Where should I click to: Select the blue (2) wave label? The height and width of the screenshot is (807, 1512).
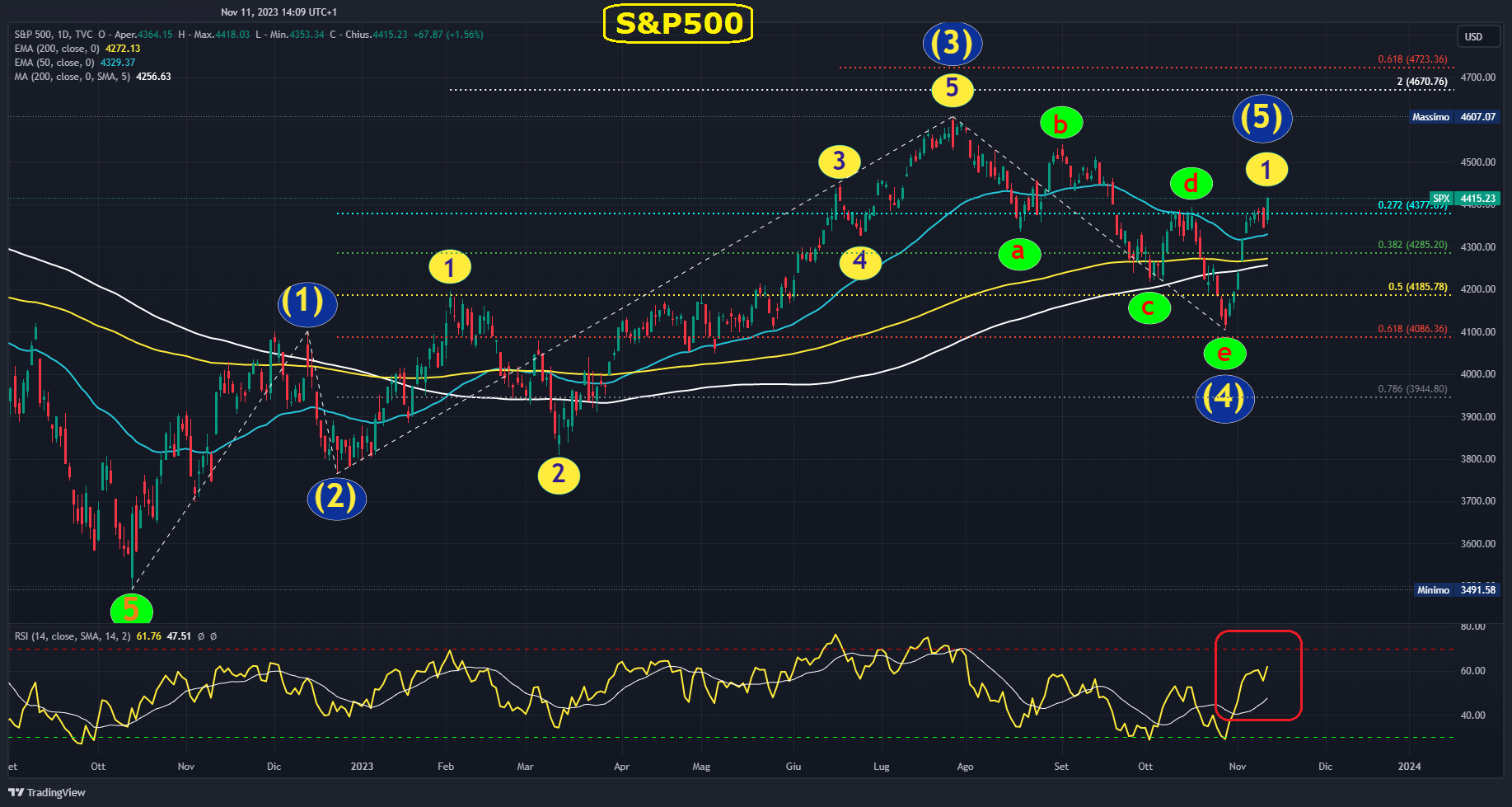(337, 498)
